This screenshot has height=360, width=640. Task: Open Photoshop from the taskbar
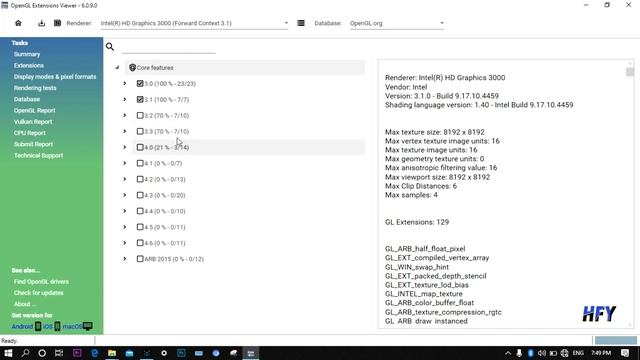181,353
